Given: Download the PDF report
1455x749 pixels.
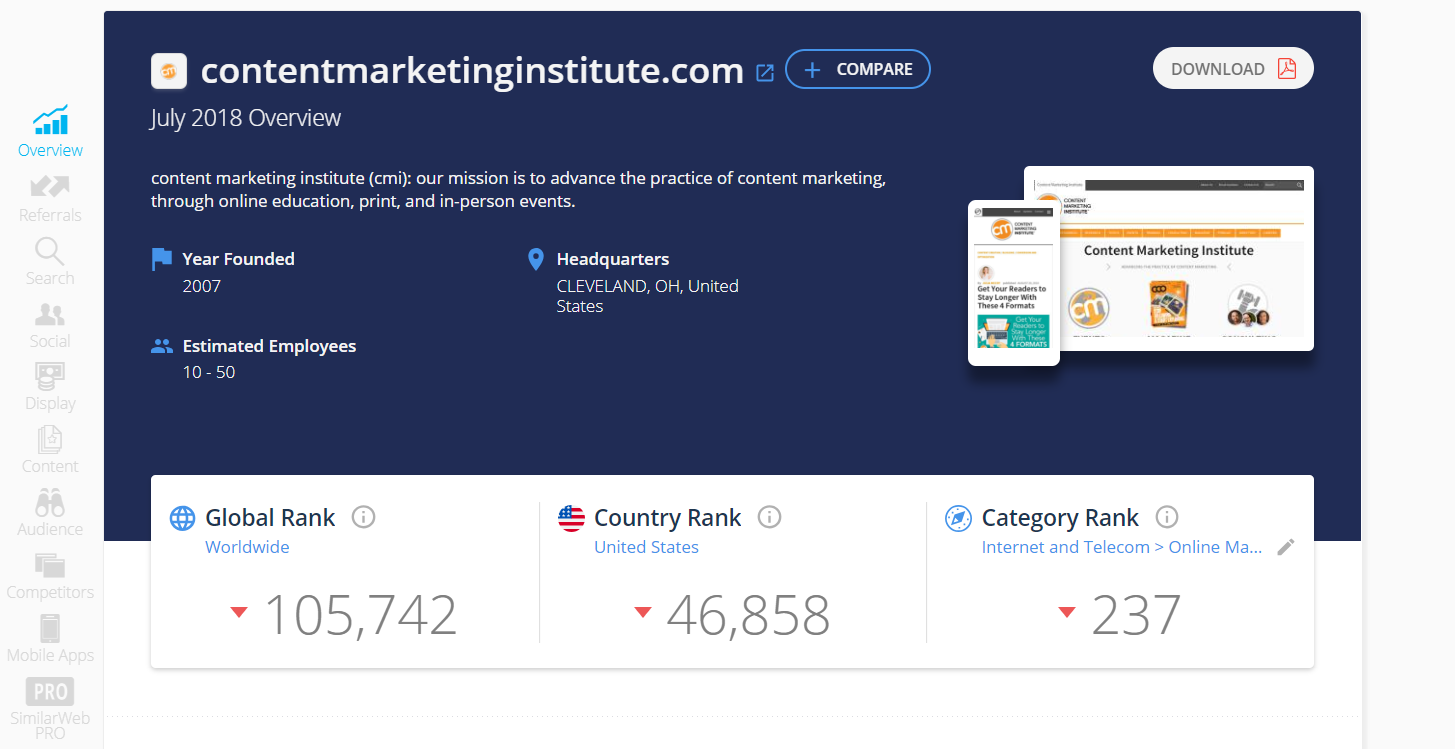Looking at the screenshot, I should [1233, 69].
